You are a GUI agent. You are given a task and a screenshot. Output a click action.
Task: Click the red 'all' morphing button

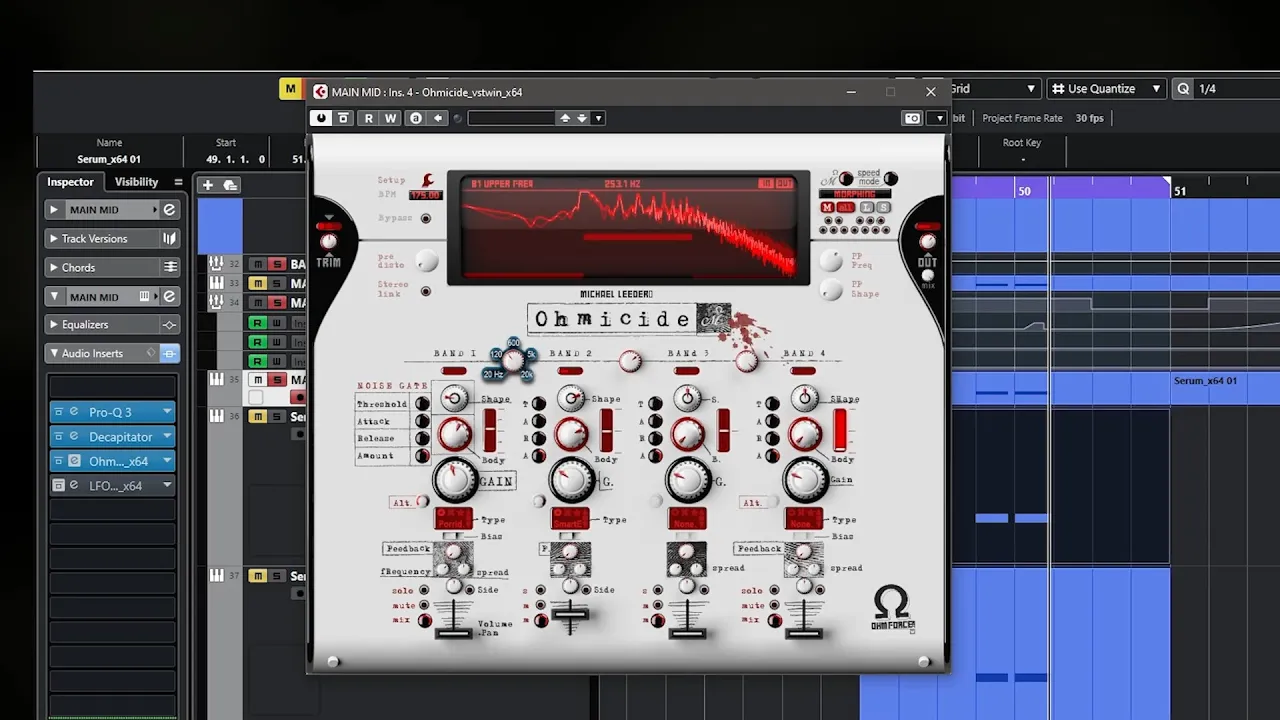846,207
